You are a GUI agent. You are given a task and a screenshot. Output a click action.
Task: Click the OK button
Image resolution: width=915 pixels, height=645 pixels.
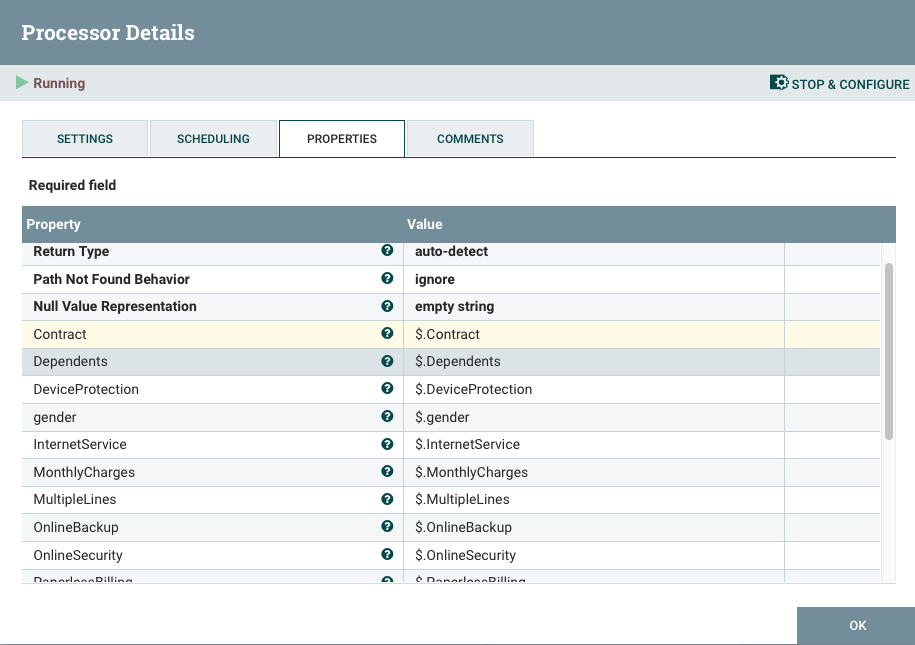(x=856, y=625)
